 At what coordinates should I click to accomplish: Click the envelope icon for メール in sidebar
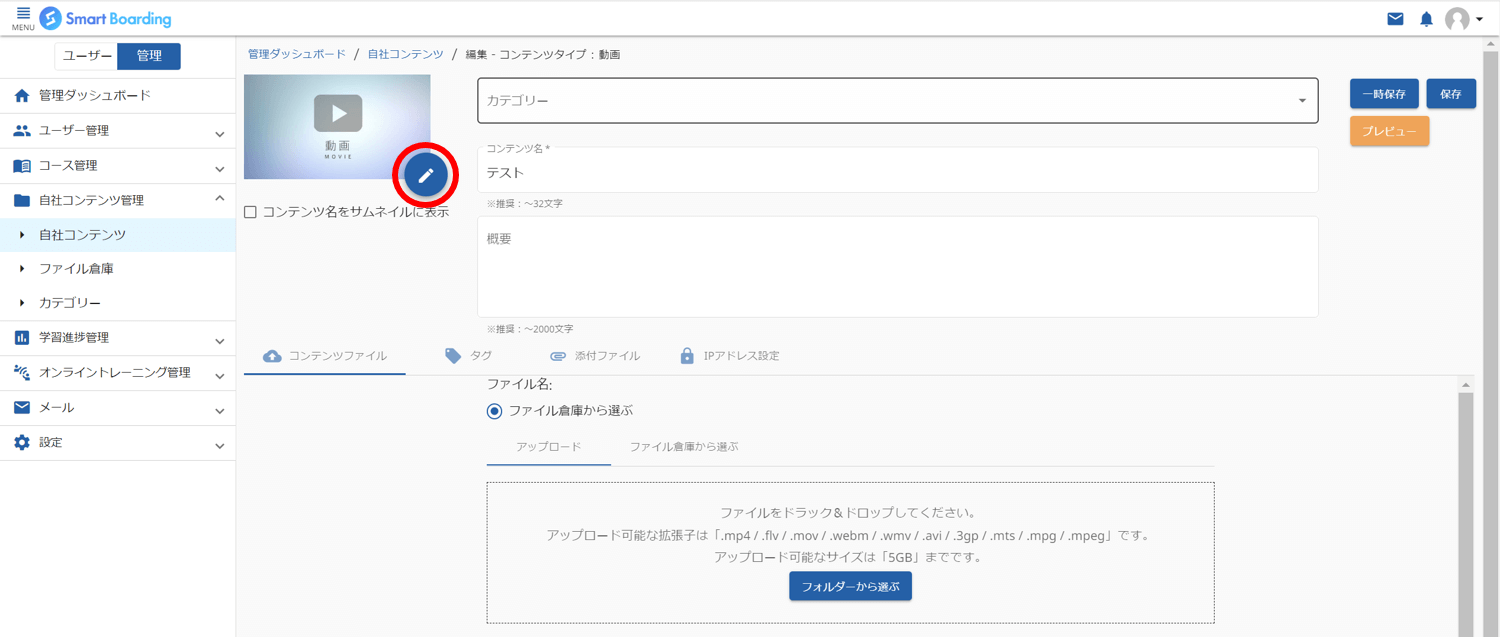point(22,408)
